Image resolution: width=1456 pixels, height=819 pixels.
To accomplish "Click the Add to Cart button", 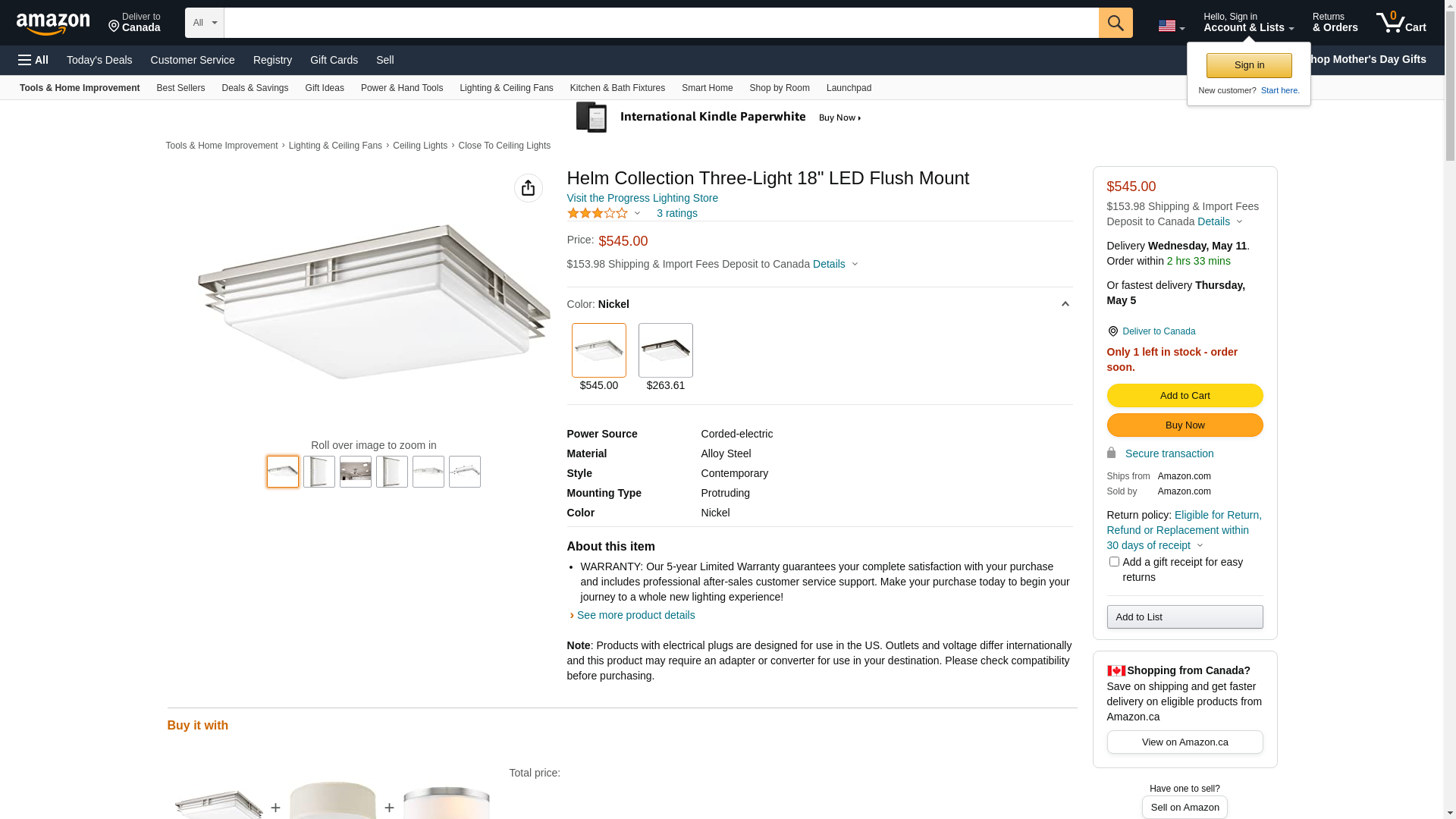I will [1185, 395].
